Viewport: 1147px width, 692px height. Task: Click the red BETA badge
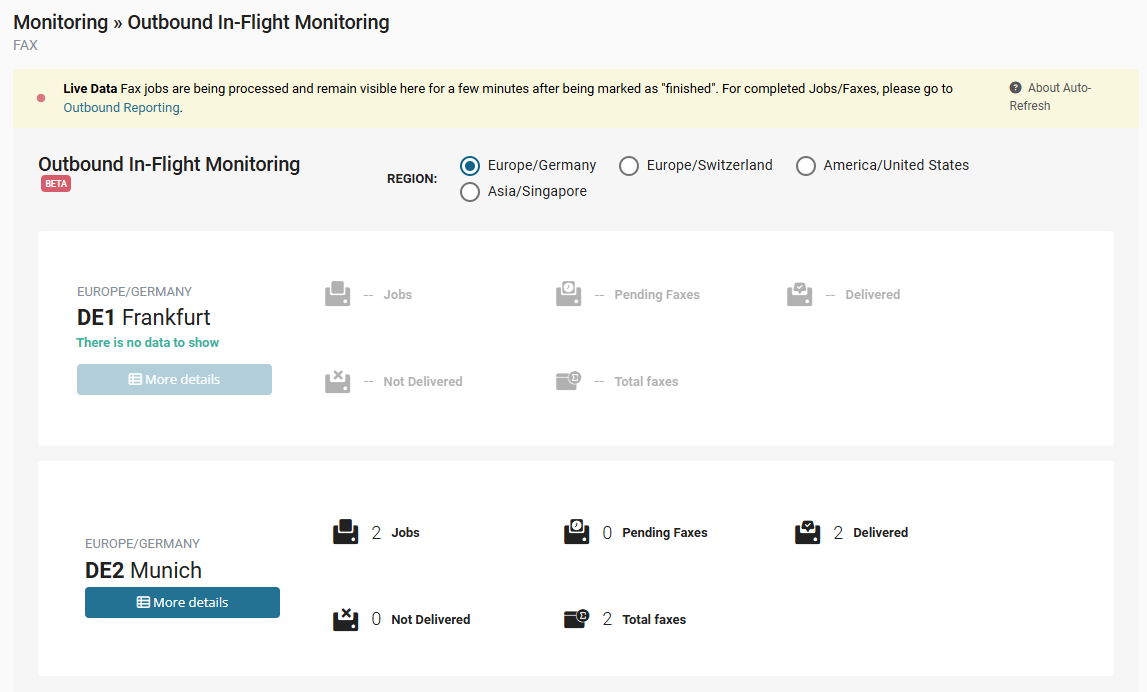tap(56, 184)
